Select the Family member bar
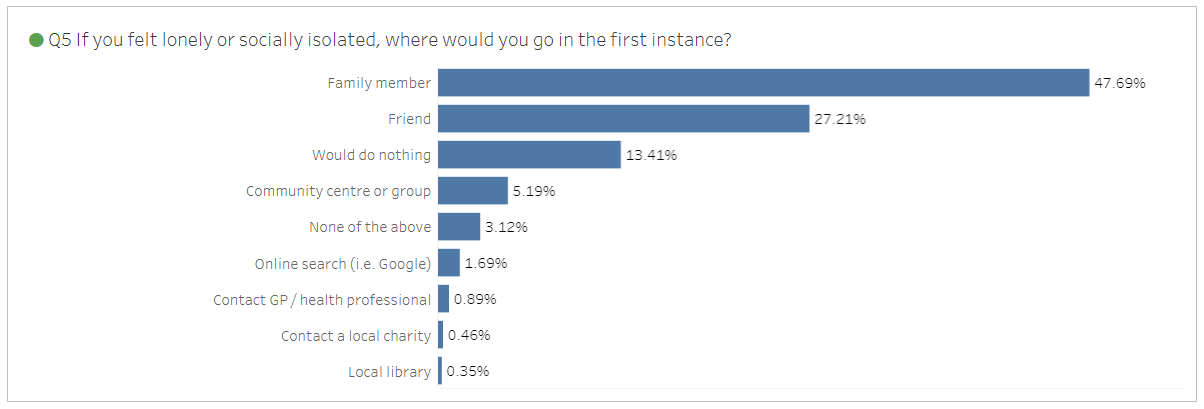Viewport: 1204px width, 409px height. point(763,83)
